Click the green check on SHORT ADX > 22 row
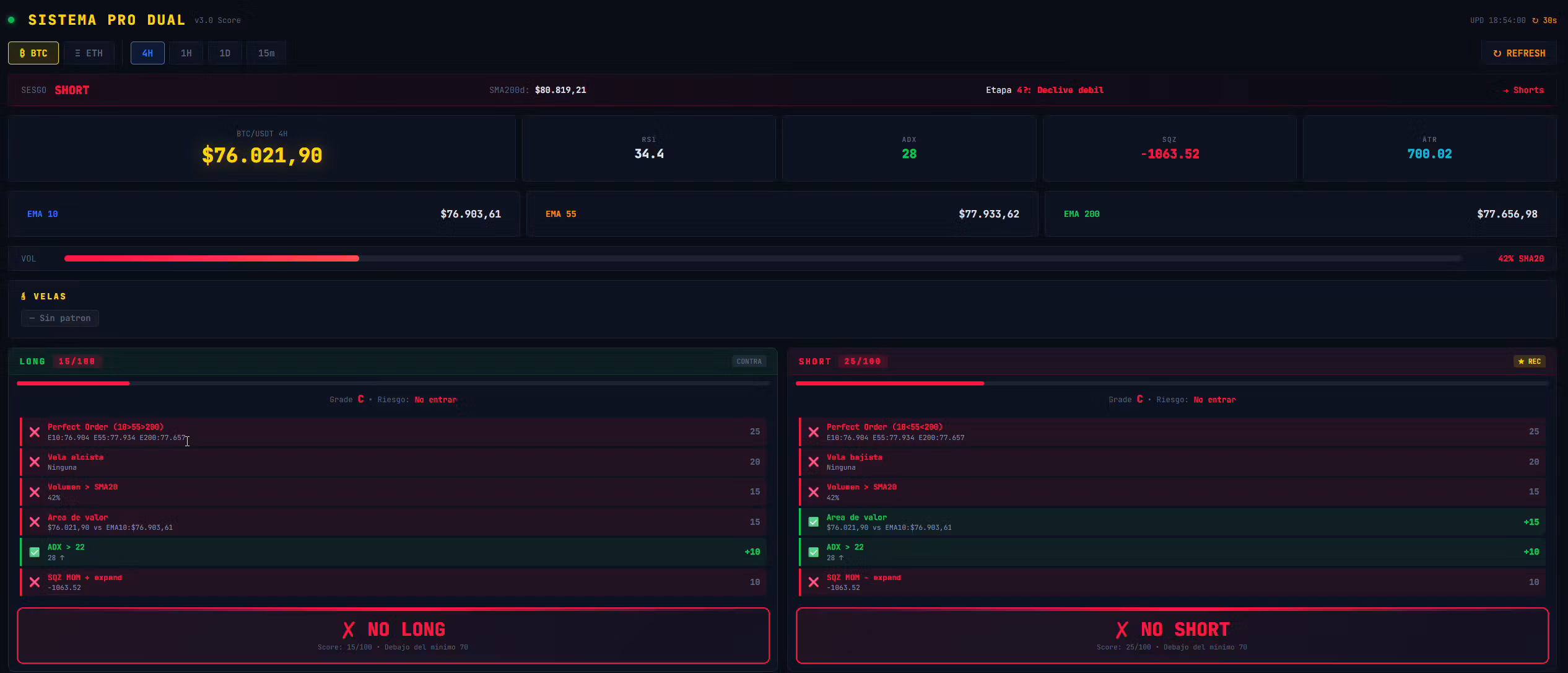 click(x=814, y=552)
